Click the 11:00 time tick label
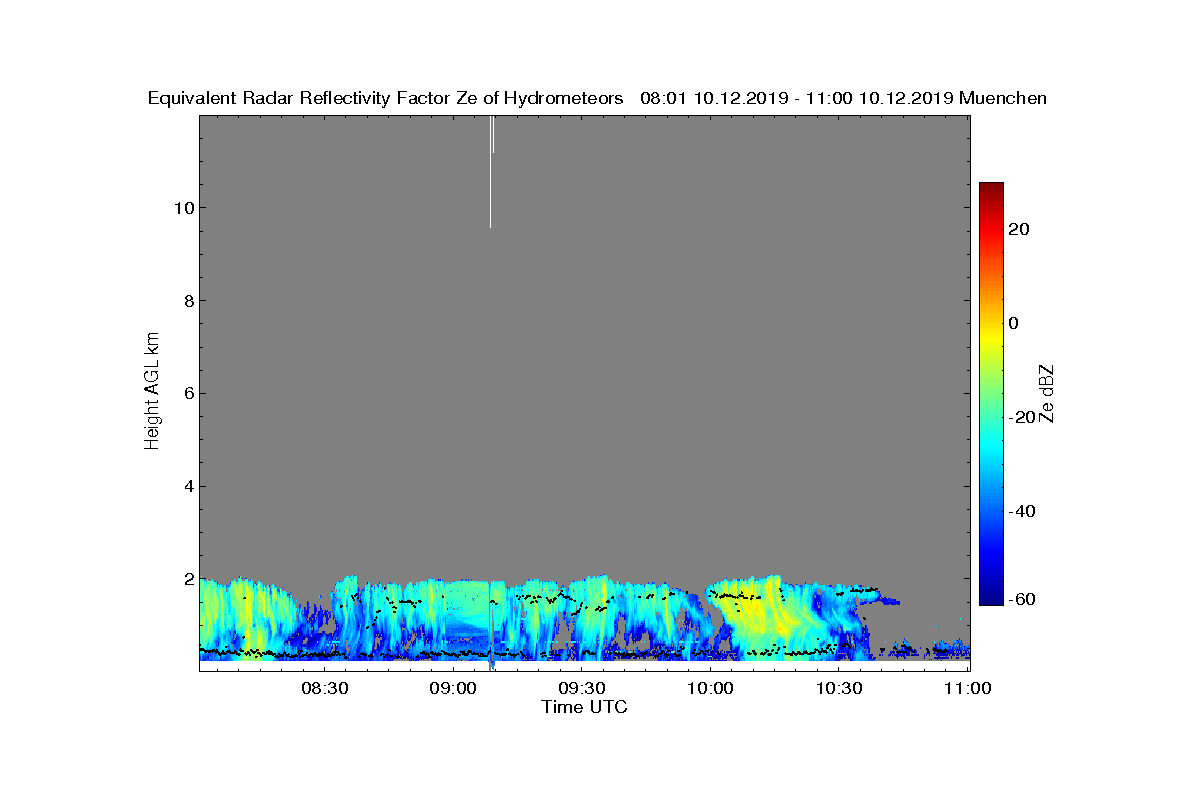Image resolution: width=1200 pixels, height=800 pixels. pos(968,689)
